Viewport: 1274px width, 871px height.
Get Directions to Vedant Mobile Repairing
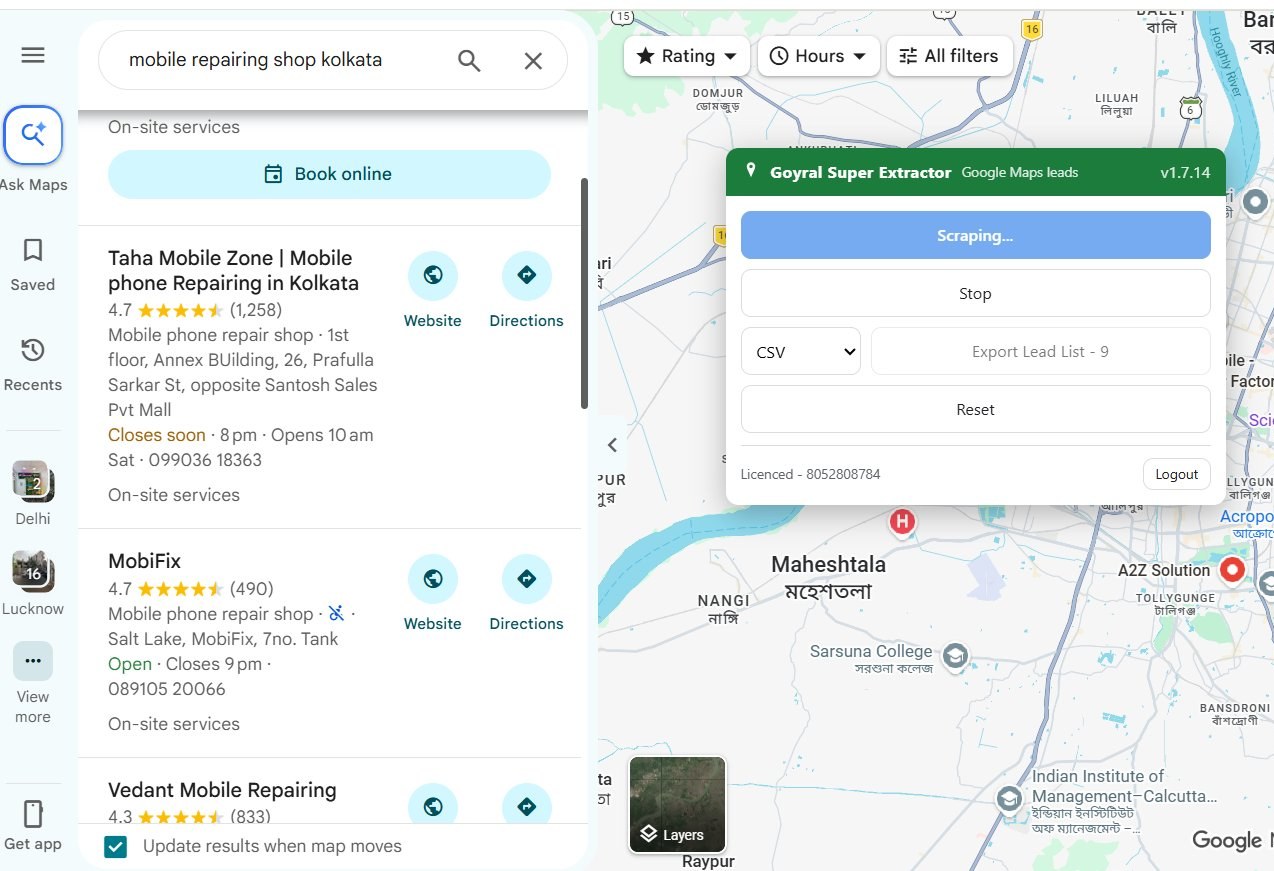(x=527, y=806)
